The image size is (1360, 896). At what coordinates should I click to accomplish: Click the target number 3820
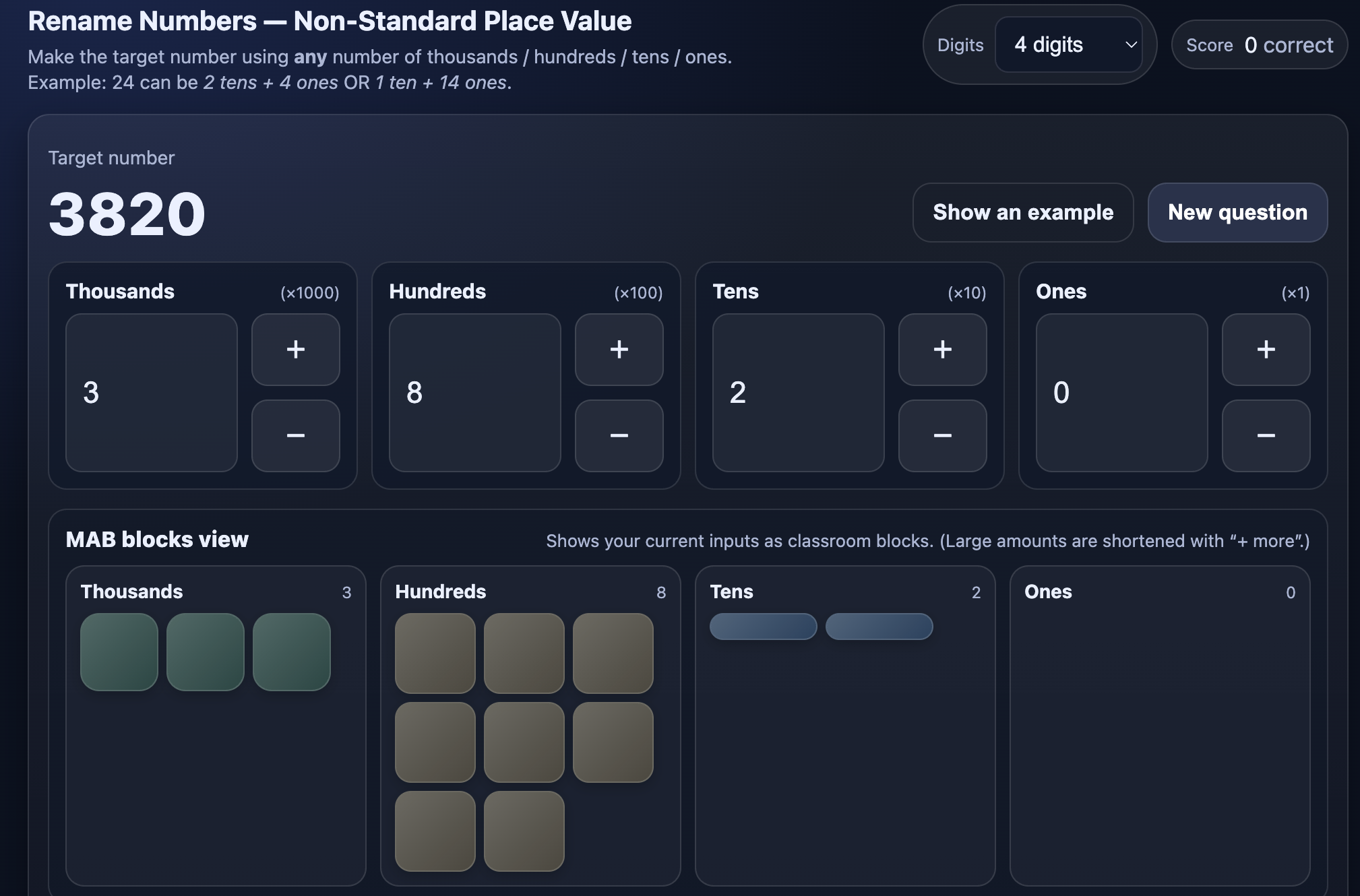tap(127, 214)
